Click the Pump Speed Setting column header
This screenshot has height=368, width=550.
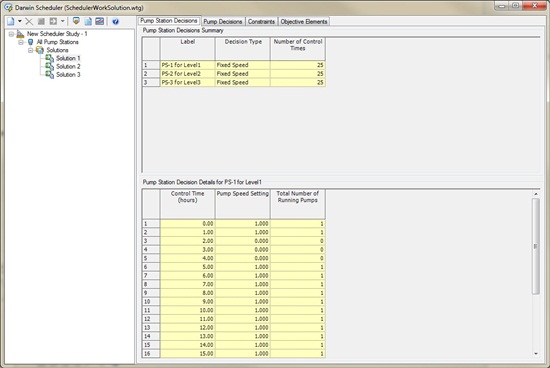pos(243,204)
